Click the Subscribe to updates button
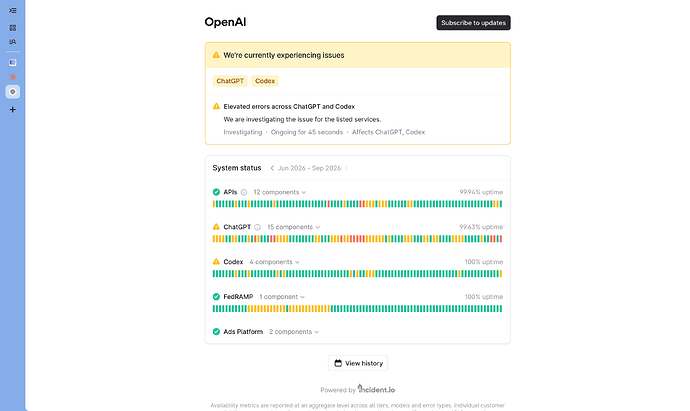 coord(473,23)
